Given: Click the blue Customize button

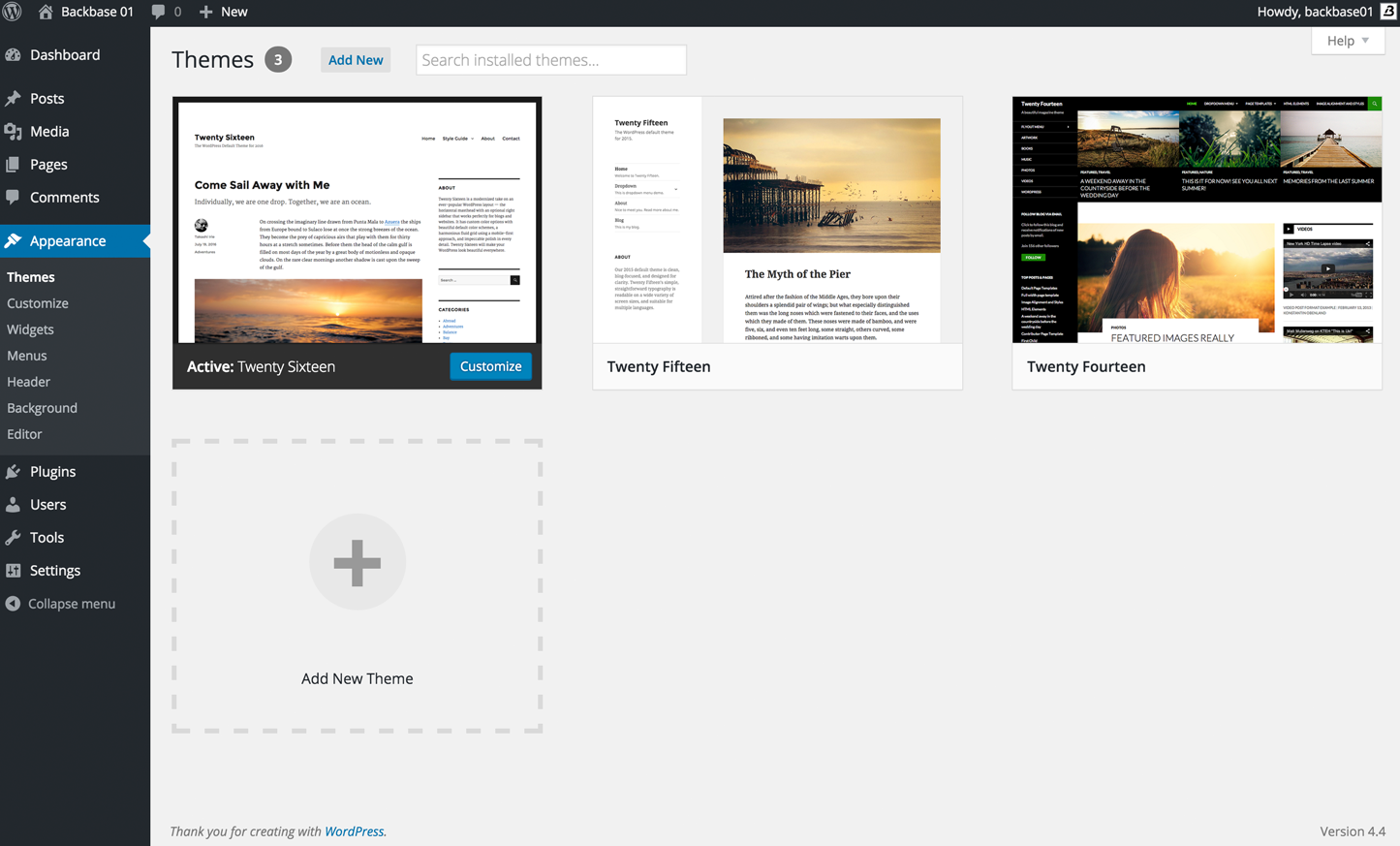Looking at the screenshot, I should [490, 366].
